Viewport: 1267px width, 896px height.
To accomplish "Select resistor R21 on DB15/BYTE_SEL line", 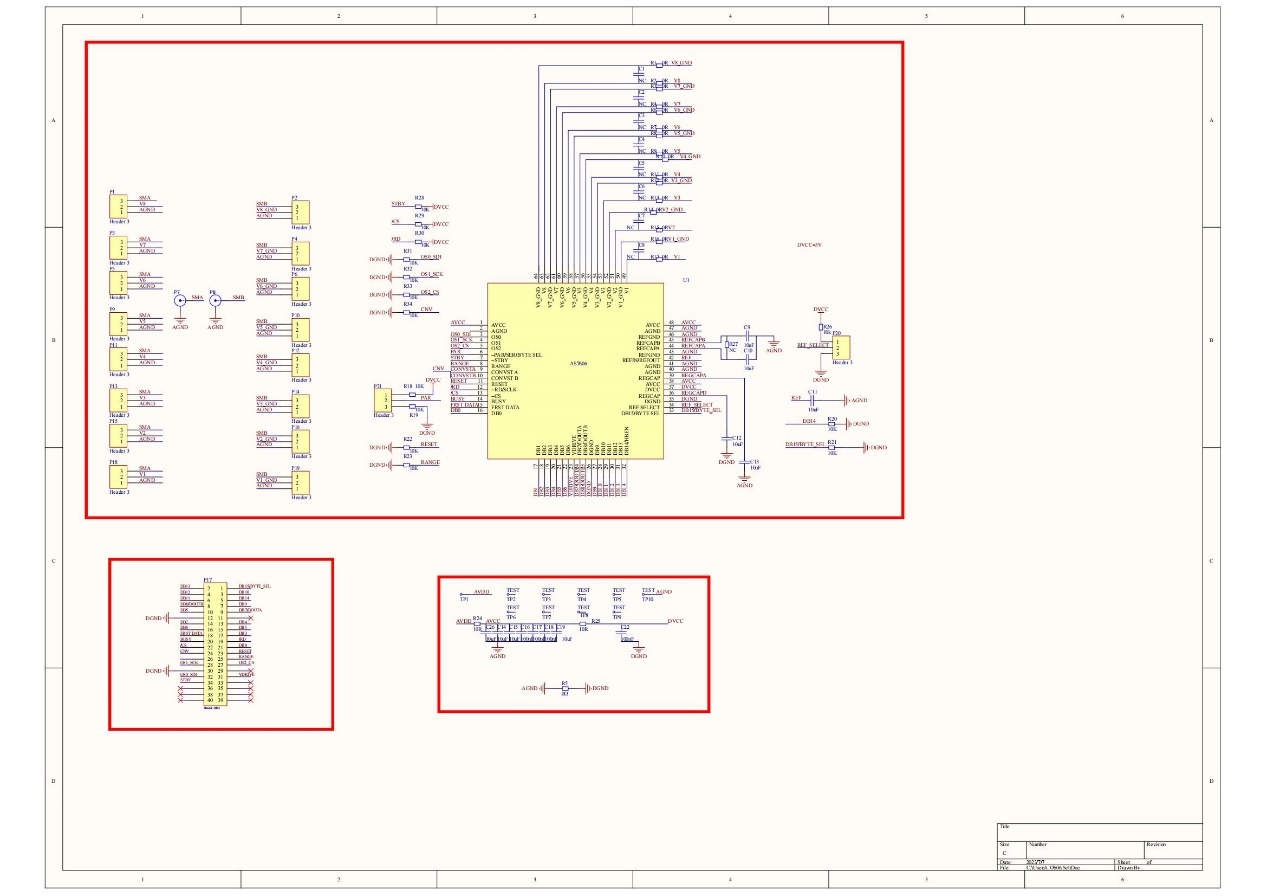I will coord(832,447).
